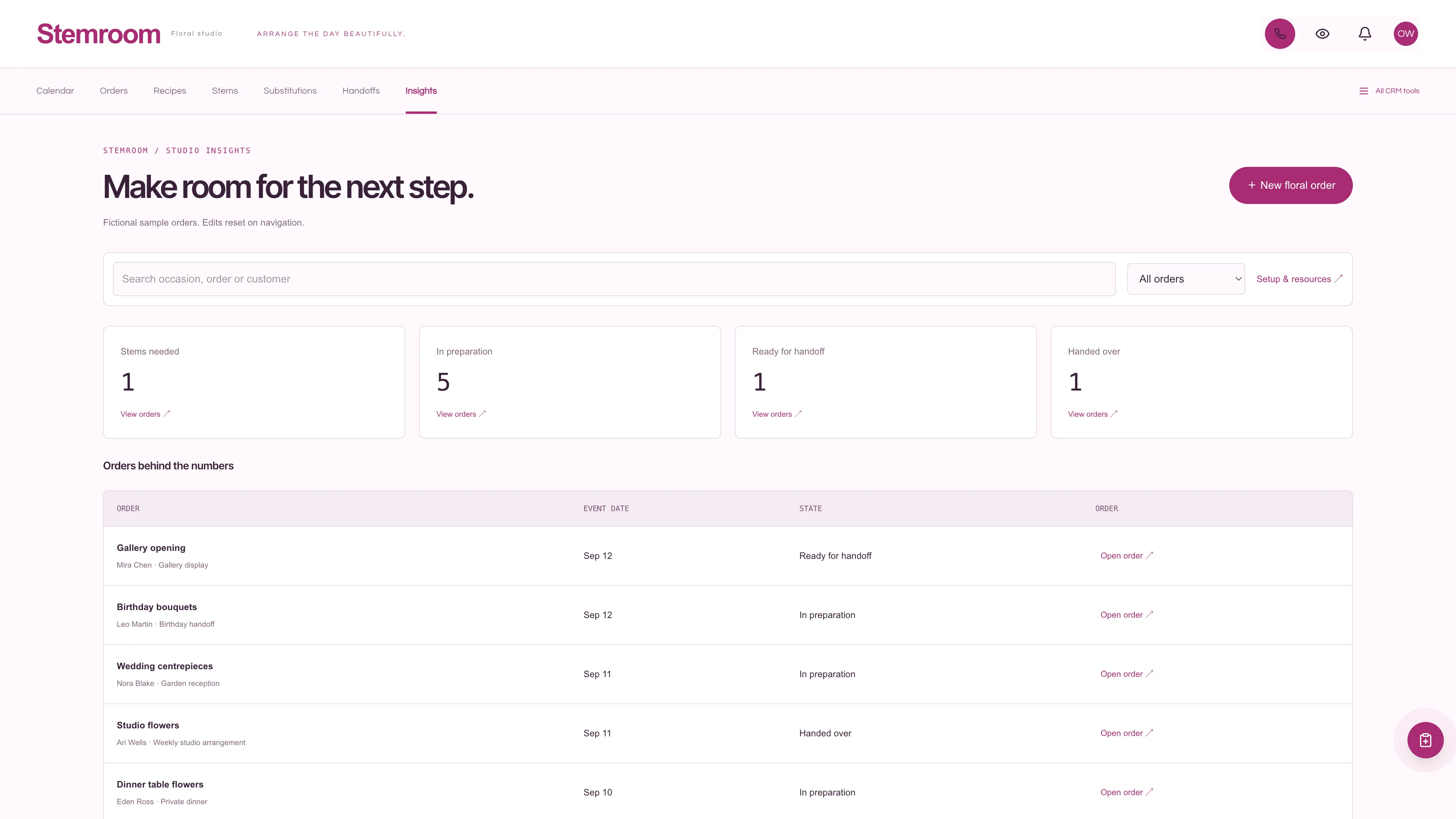Screen dimensions: 1456x819
Task: Click Ari Wells · Weekly studio arrangement subtitle
Action: [181, 743]
